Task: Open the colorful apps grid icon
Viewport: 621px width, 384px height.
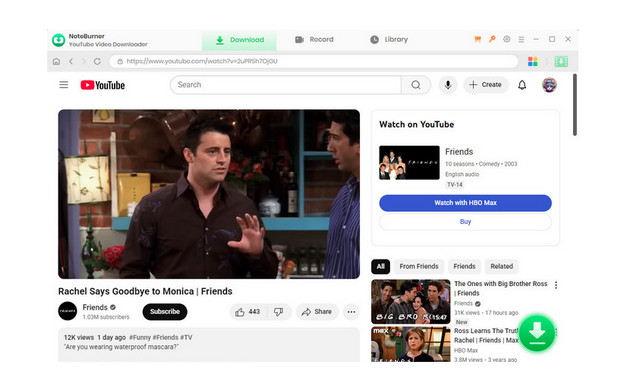Action: point(533,61)
